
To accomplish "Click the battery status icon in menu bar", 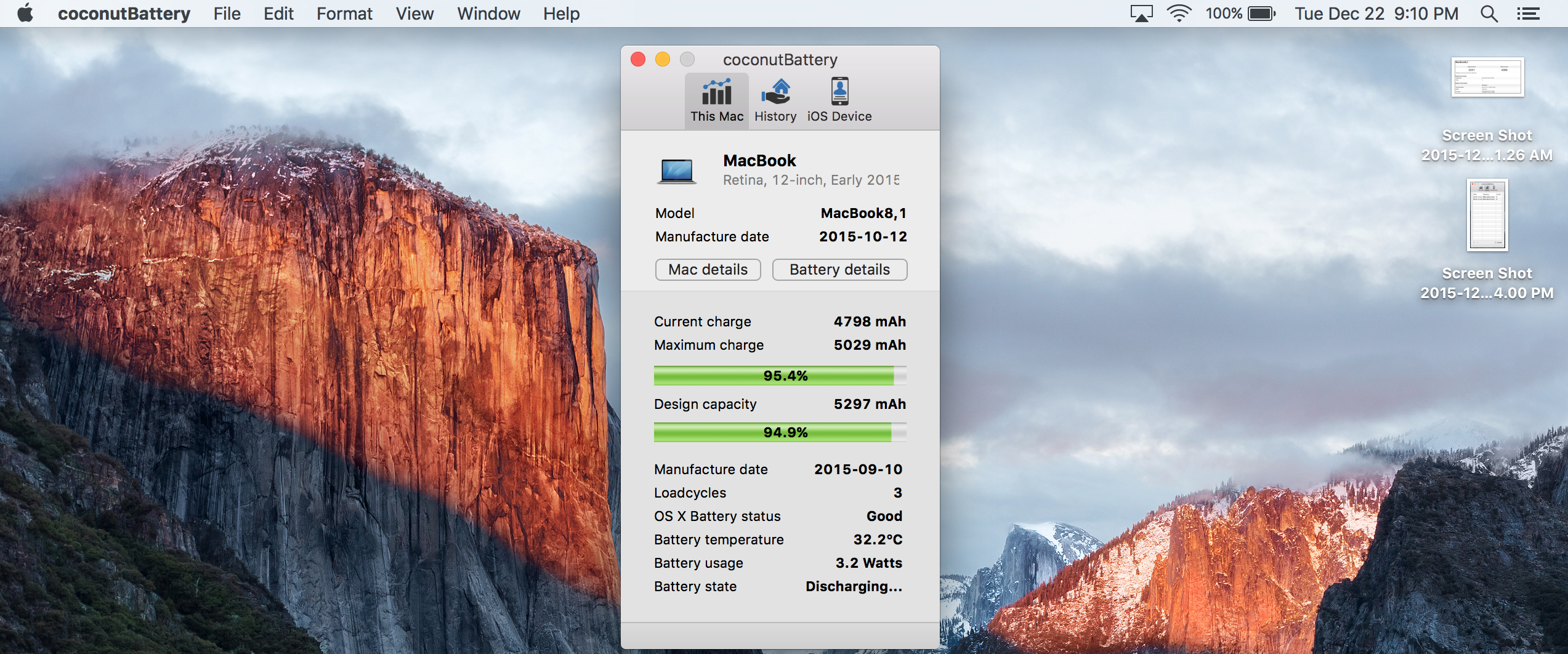I will 1261,14.
